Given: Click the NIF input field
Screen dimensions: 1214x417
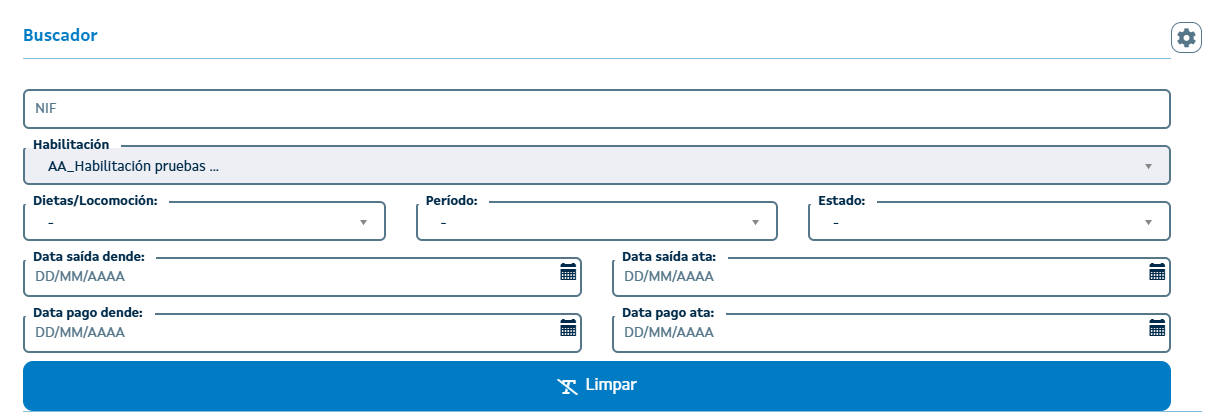Looking at the screenshot, I should pyautogui.click(x=596, y=109).
